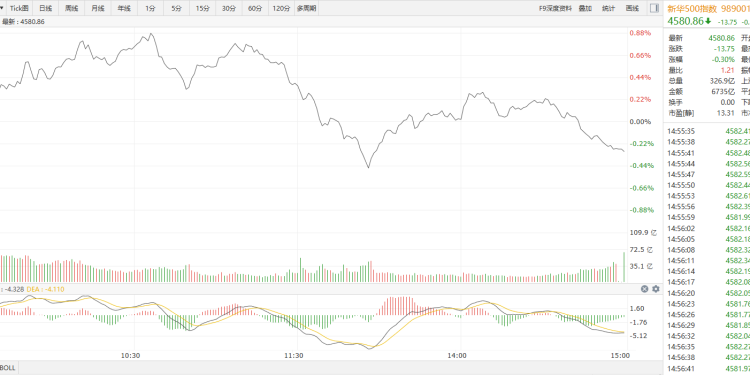Screen dimensions: 750x375
Task: Select the 15分 period tab
Action: (x=202, y=8)
